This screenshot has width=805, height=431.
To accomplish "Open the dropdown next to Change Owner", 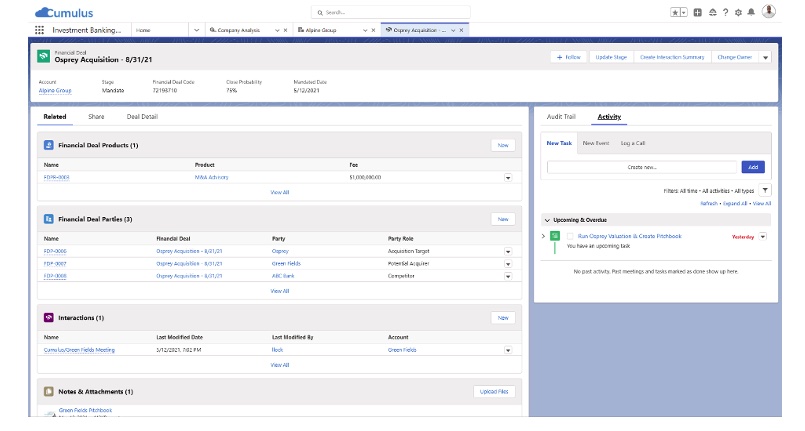I will coord(766,57).
